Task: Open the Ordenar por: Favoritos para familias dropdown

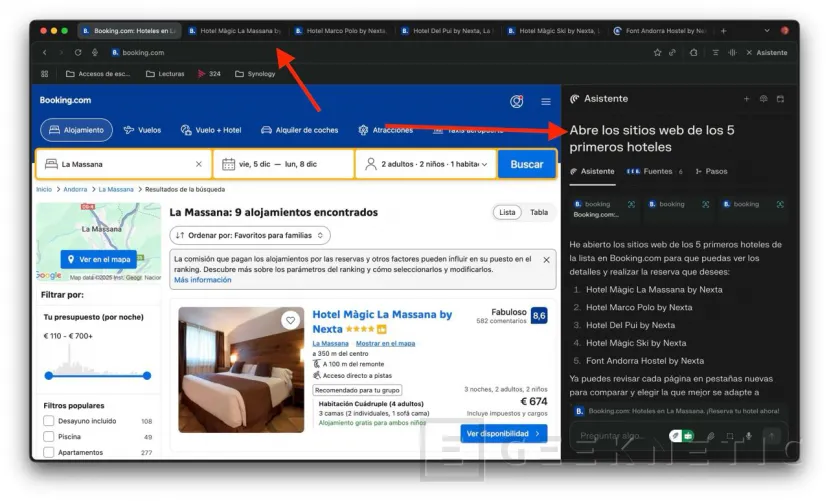Action: click(x=250, y=236)
